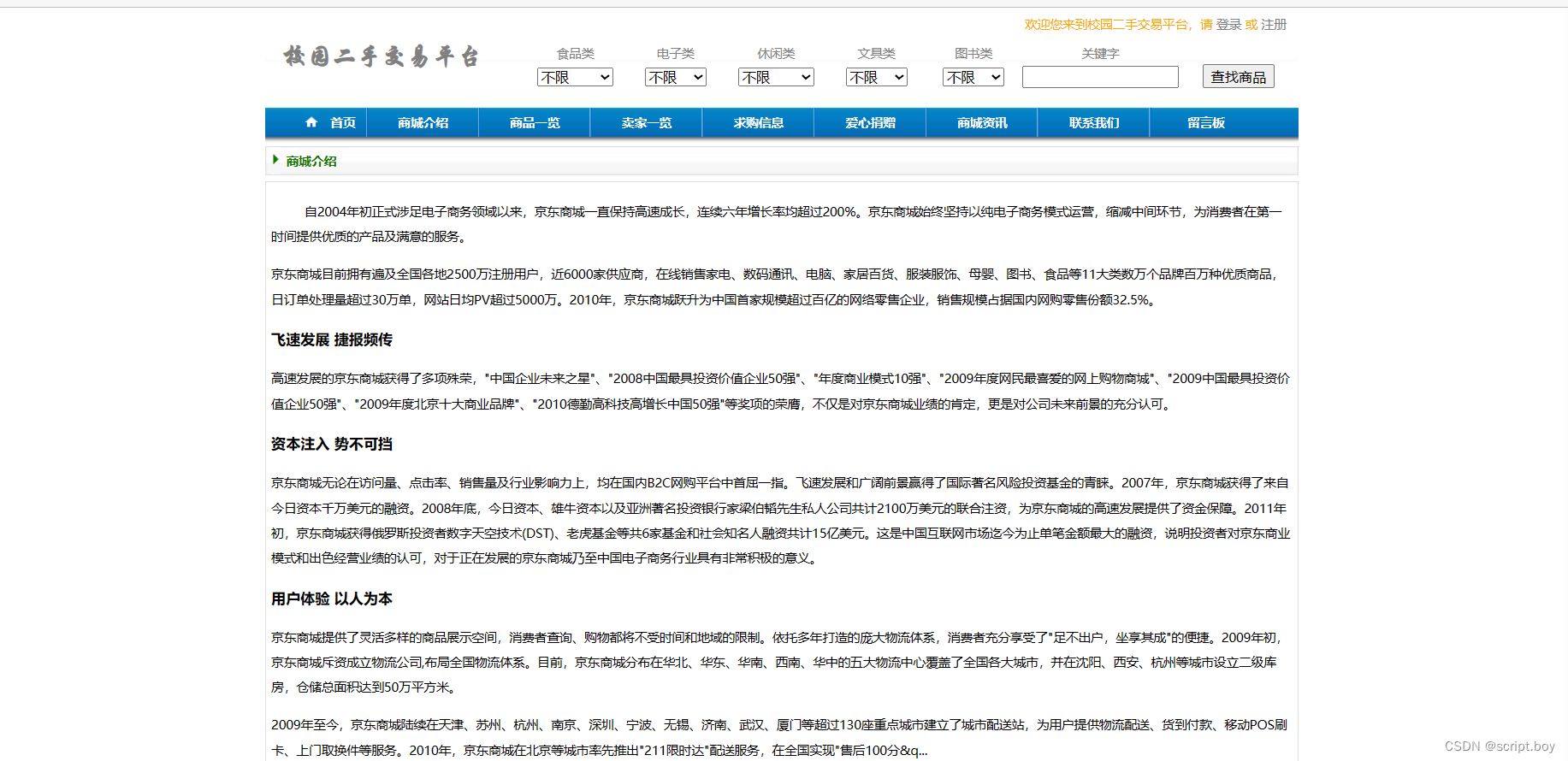Open the 注册 register link
The height and width of the screenshot is (761, 1568).
pos(1274,25)
